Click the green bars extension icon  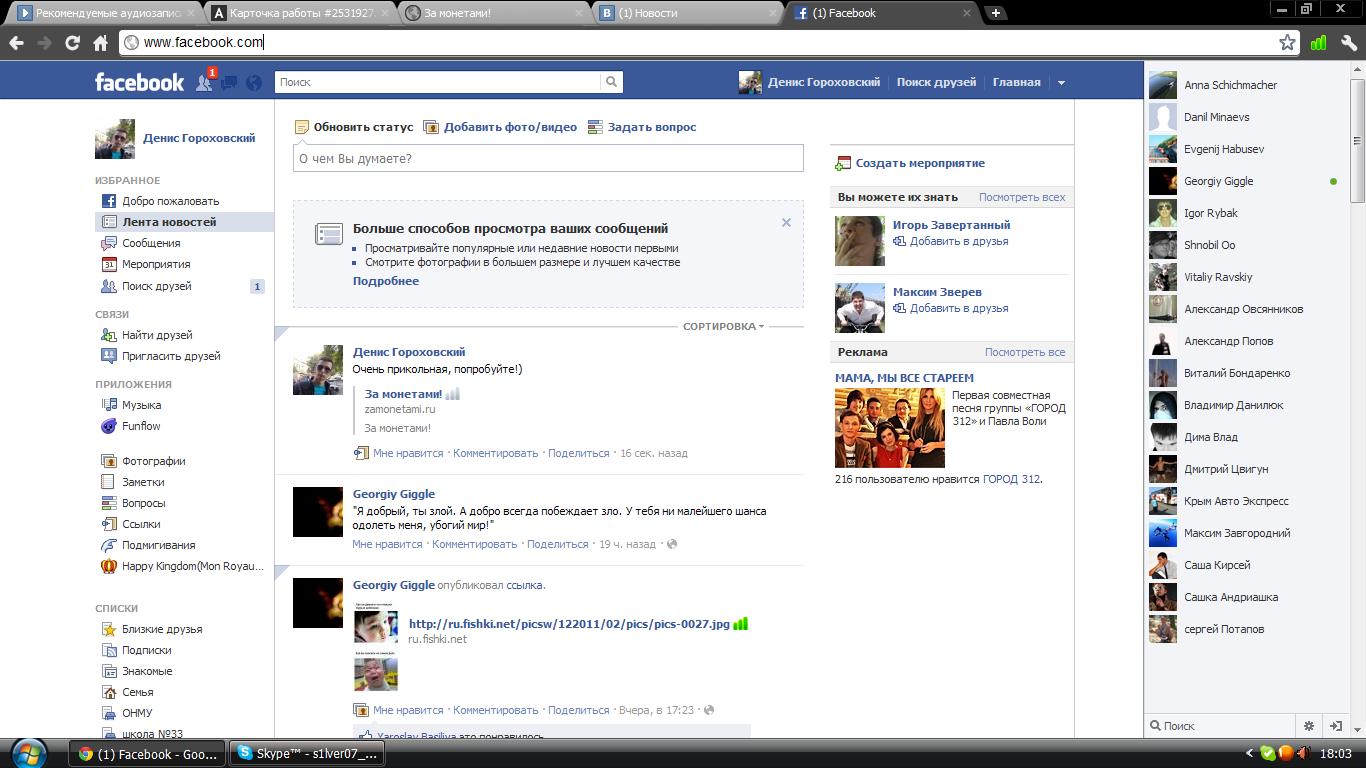(1318, 43)
